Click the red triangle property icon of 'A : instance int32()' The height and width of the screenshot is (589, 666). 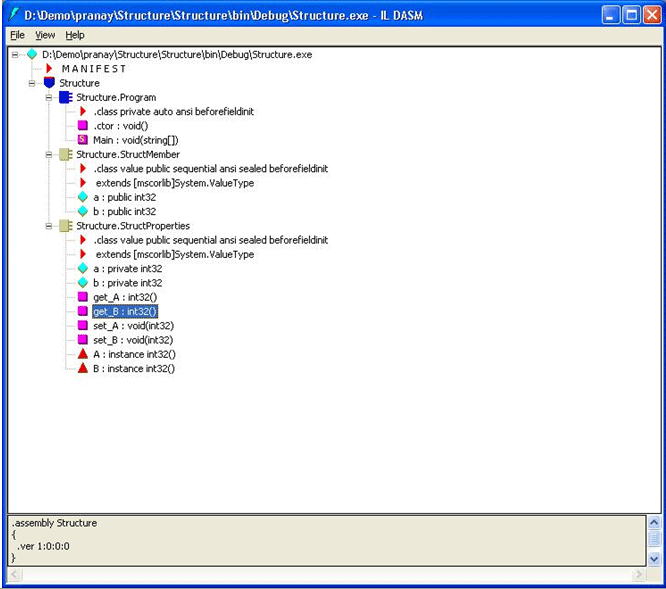(83, 354)
